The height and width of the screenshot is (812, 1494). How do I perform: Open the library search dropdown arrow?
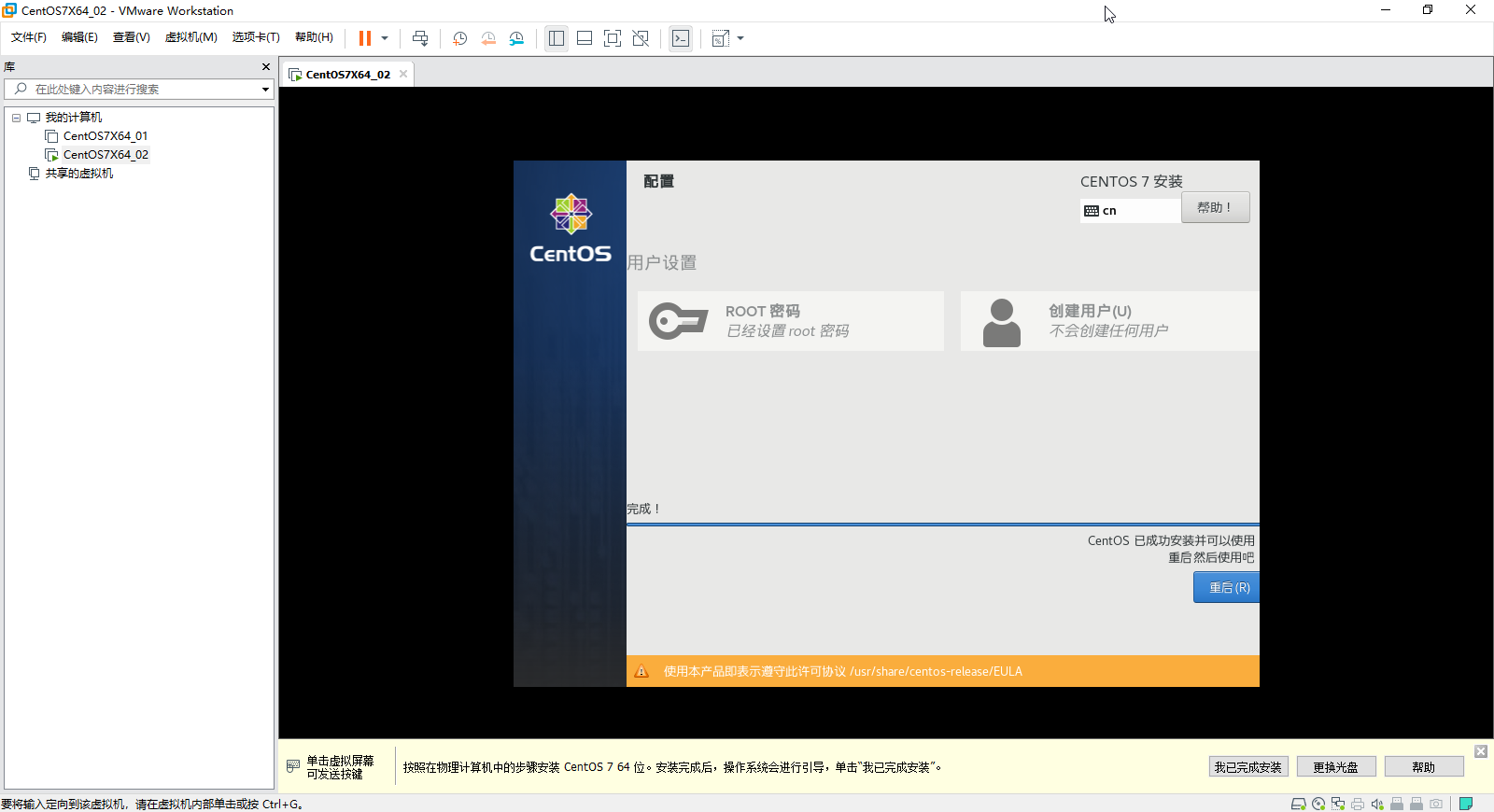[265, 90]
